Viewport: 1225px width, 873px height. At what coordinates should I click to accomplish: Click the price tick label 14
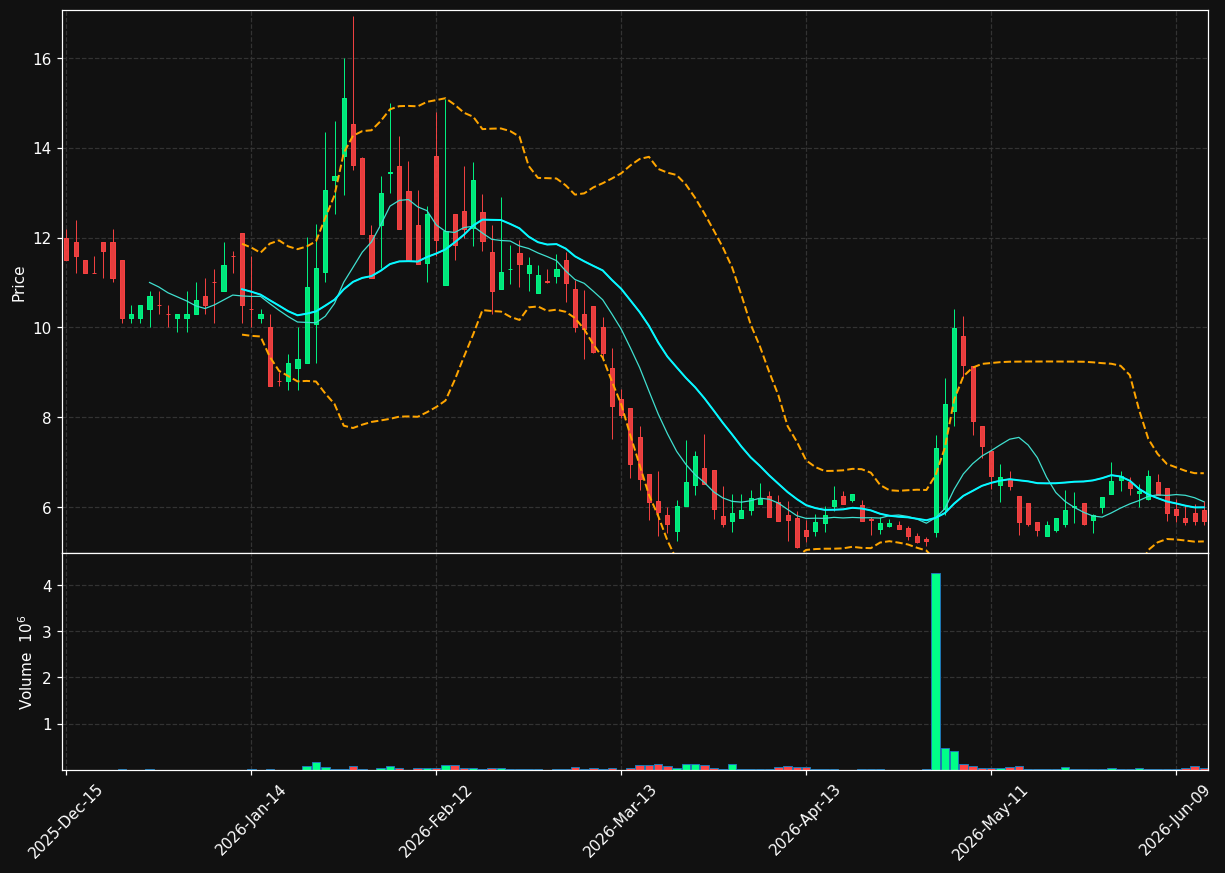coord(43,149)
